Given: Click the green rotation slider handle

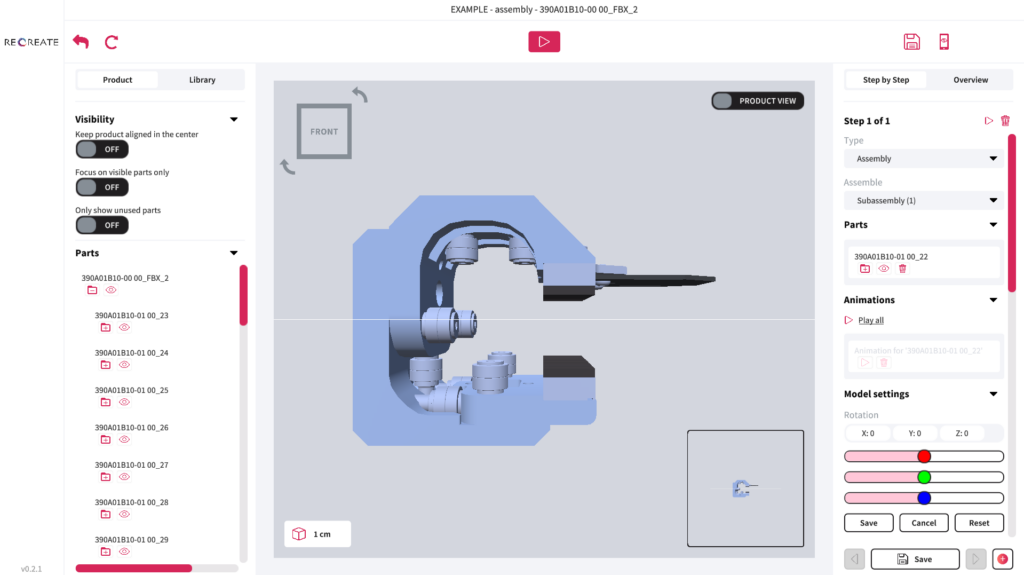Looking at the screenshot, I should pyautogui.click(x=924, y=477).
